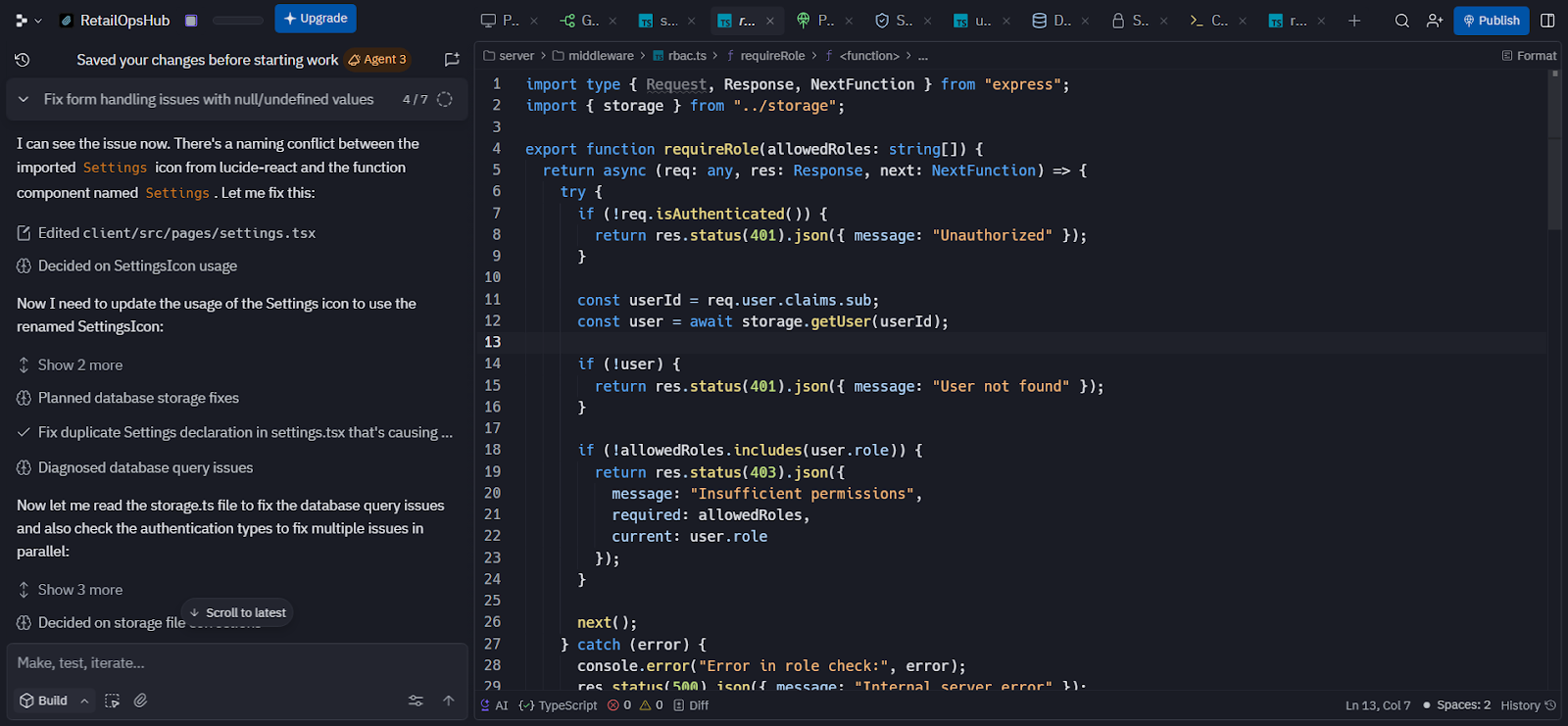Switch to the tab with the green tree icon
This screenshot has width=1568, height=726.
click(x=814, y=21)
